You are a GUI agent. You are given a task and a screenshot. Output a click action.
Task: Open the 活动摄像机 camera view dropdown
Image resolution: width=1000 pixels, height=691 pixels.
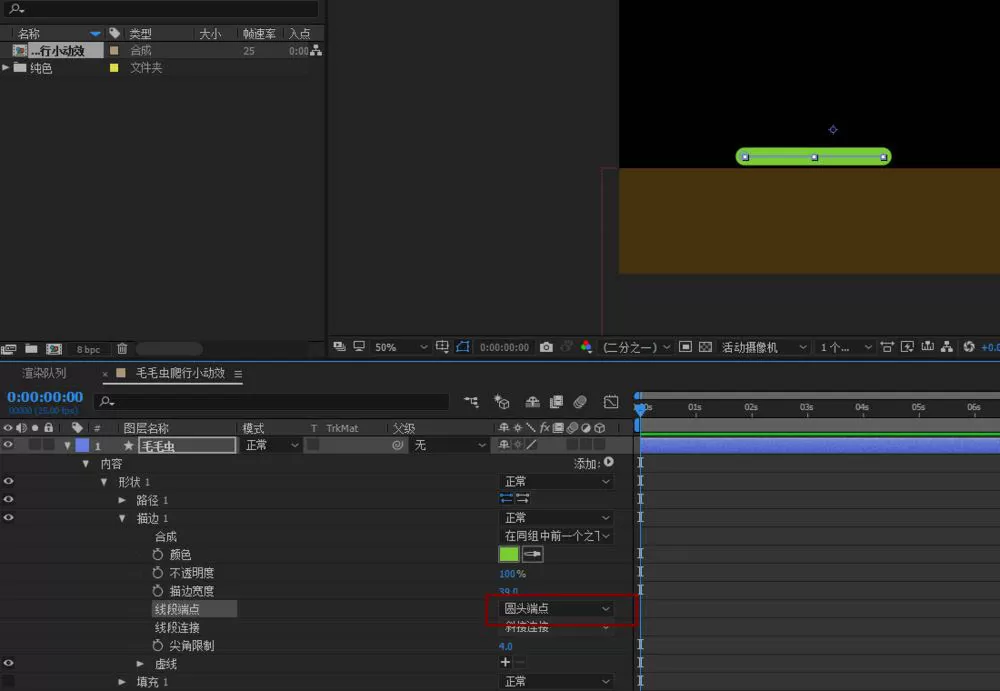[x=763, y=346]
